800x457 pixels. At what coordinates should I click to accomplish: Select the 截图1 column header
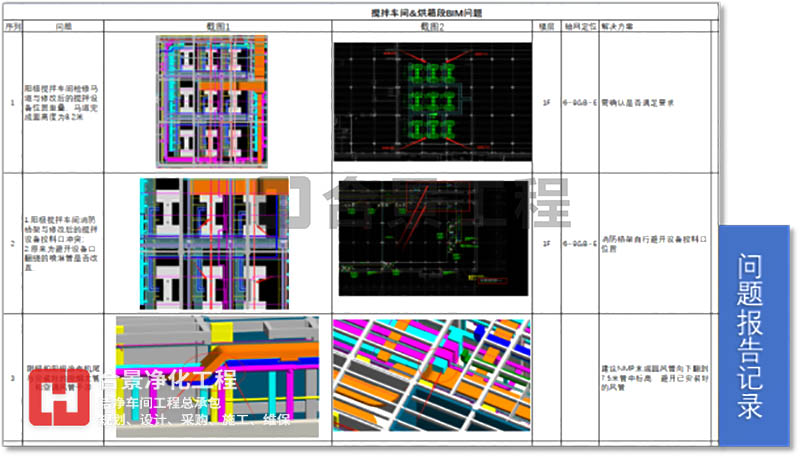pos(217,28)
